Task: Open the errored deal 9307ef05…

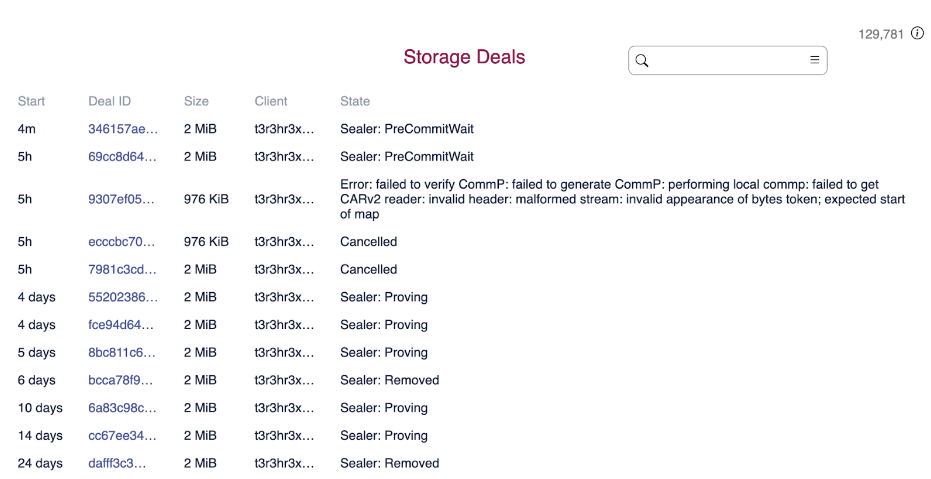Action: click(x=122, y=199)
